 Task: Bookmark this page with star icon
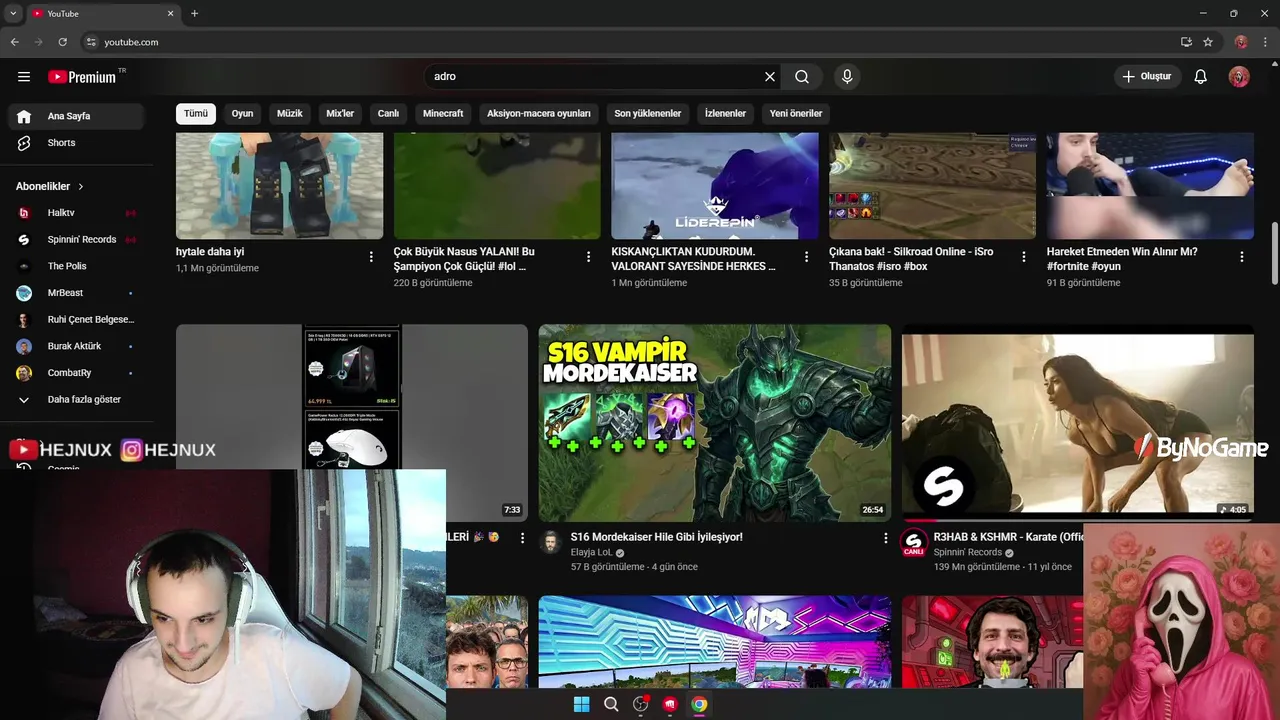(1208, 42)
